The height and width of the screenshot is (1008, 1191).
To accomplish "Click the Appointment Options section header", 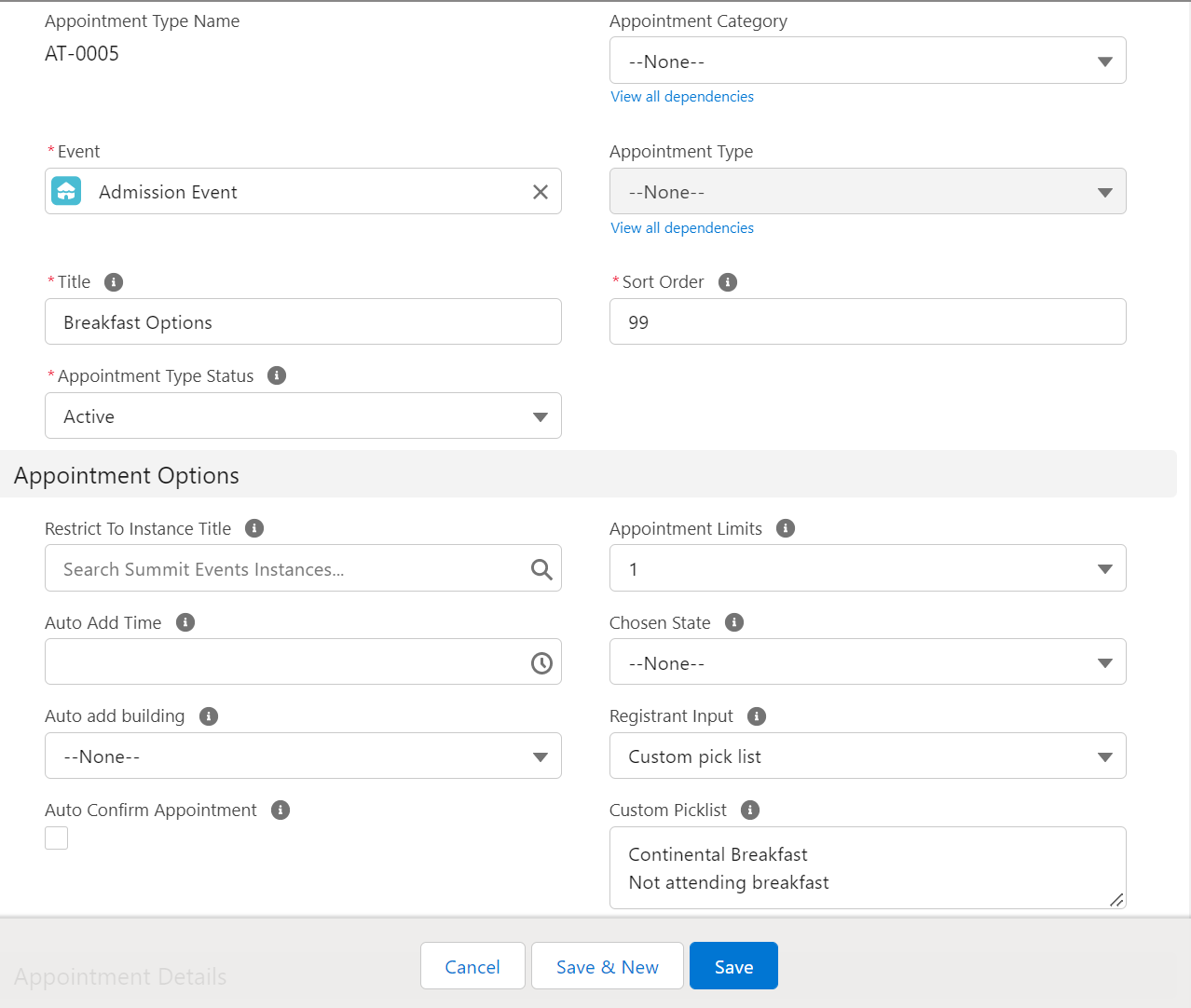I will (126, 475).
